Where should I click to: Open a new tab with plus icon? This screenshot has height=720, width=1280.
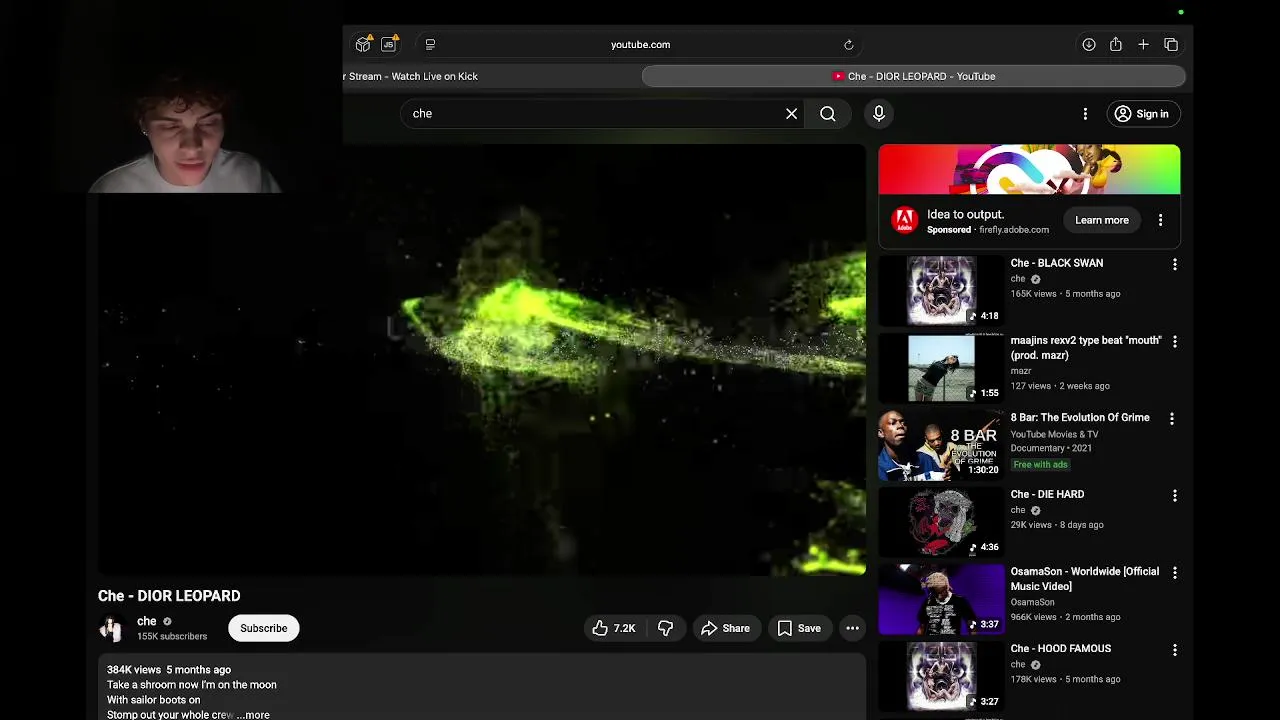point(1143,44)
